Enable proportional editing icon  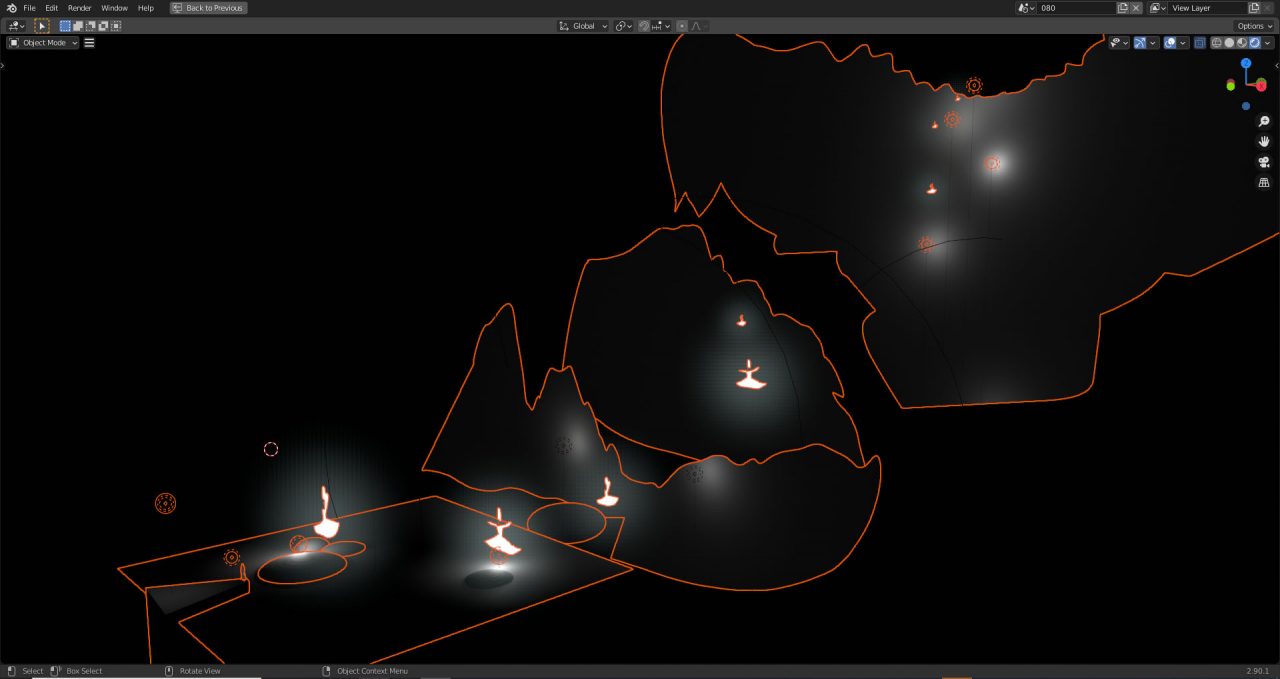tap(683, 25)
